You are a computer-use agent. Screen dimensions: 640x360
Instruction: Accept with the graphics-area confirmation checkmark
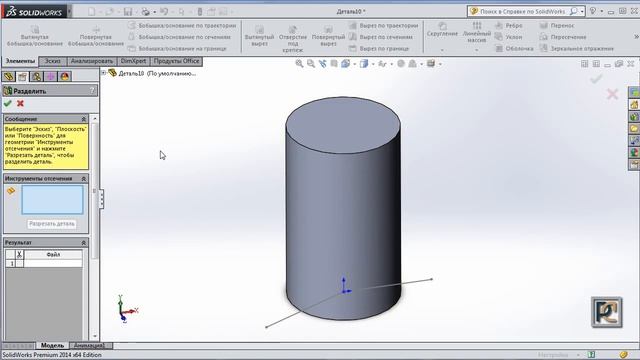[x=596, y=78]
